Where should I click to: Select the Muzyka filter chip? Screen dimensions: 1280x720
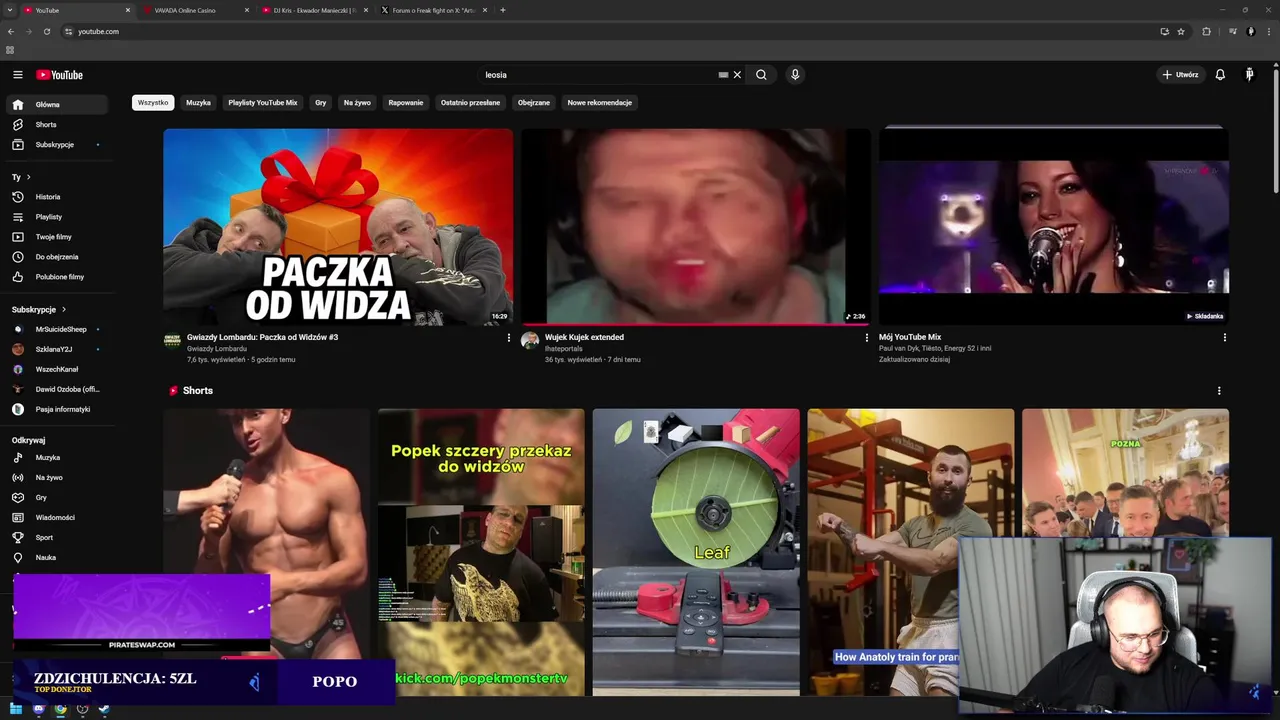click(198, 103)
